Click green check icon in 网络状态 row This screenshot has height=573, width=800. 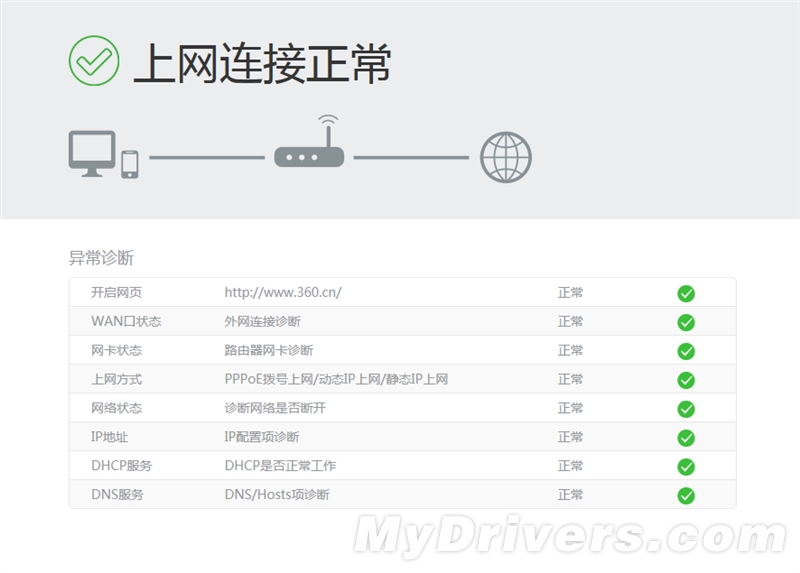pyautogui.click(x=686, y=409)
